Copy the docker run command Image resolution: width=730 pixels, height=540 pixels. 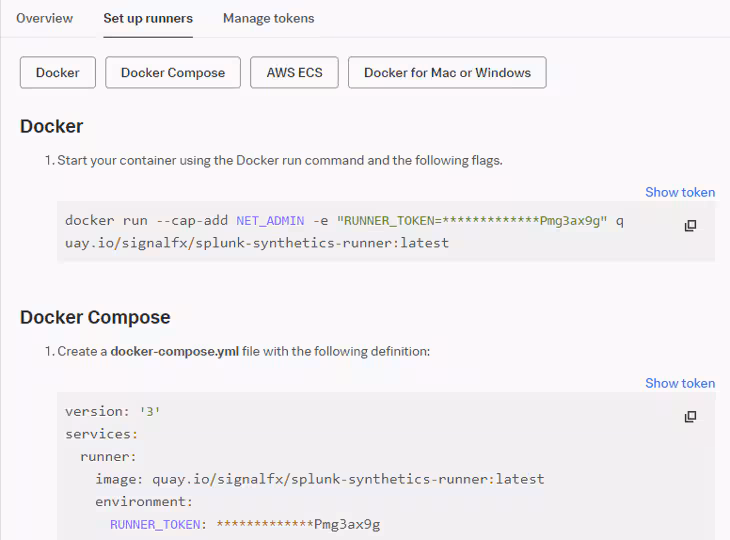pyautogui.click(x=690, y=226)
